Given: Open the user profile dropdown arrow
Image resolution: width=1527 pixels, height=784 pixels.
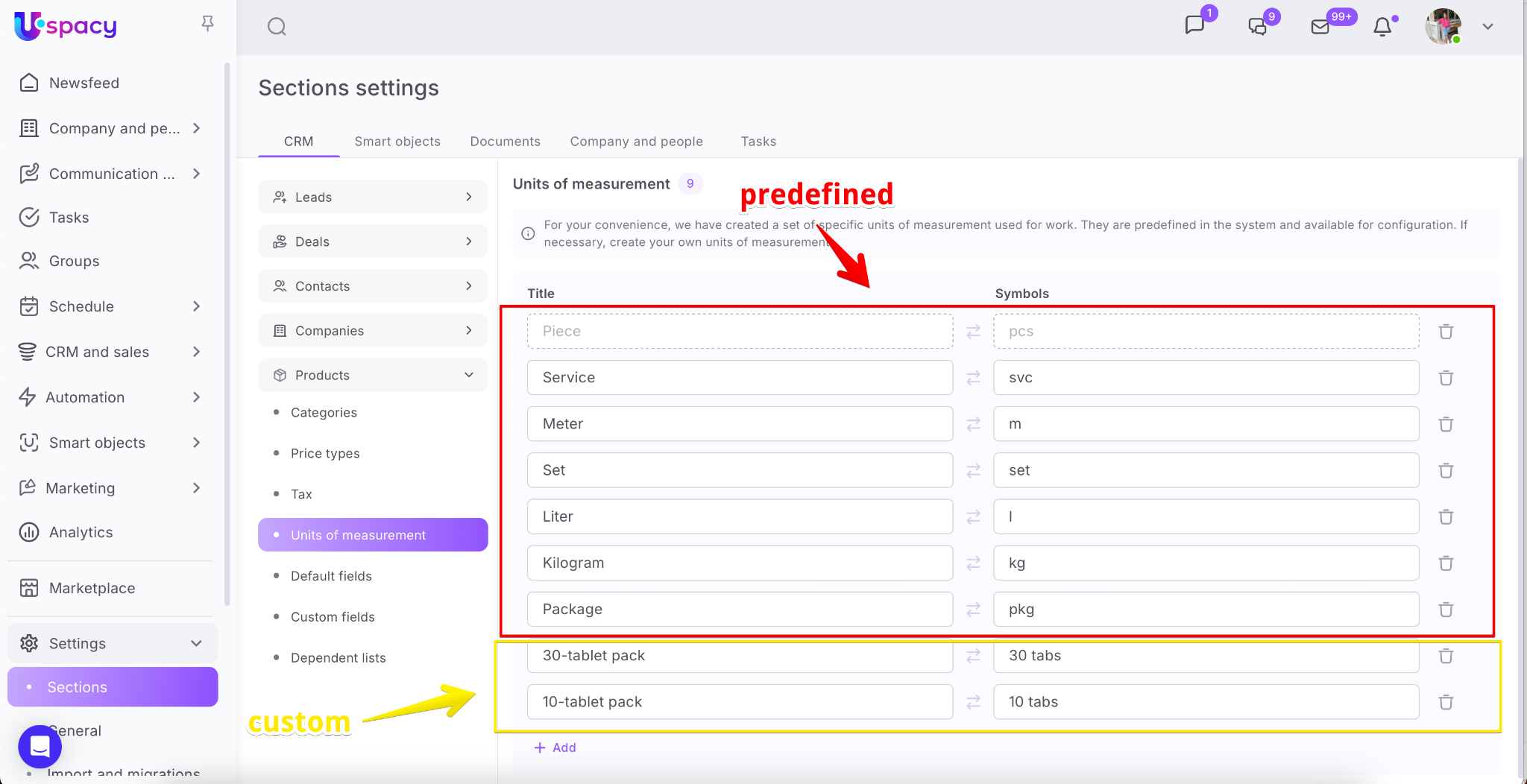Looking at the screenshot, I should point(1487,27).
